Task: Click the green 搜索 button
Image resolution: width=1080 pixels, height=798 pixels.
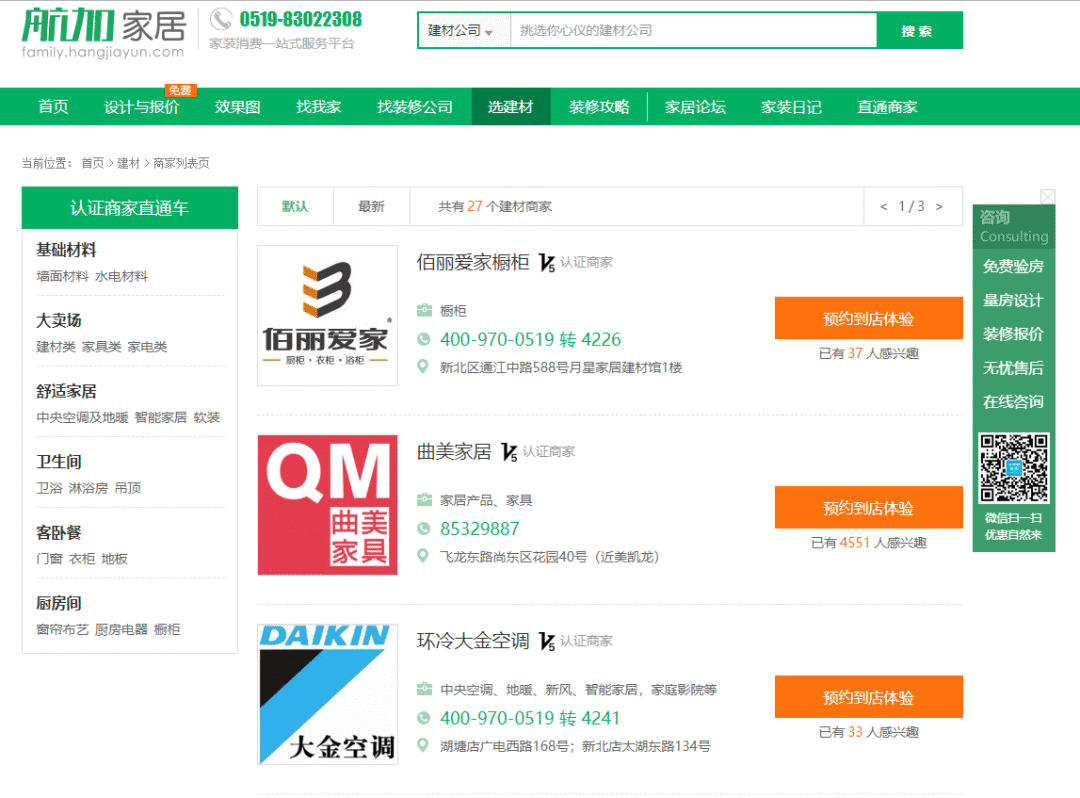Action: tap(919, 30)
